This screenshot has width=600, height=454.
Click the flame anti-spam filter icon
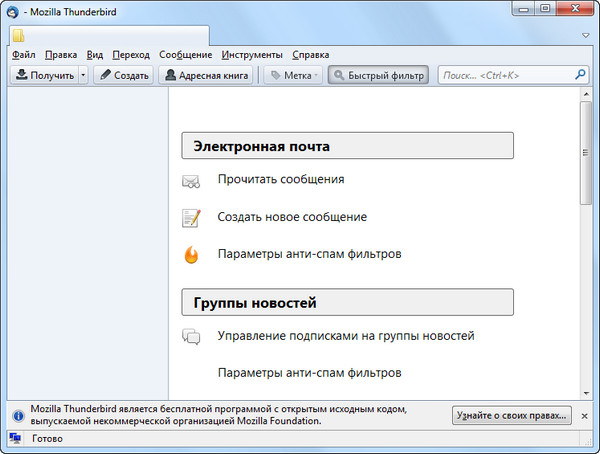(191, 254)
